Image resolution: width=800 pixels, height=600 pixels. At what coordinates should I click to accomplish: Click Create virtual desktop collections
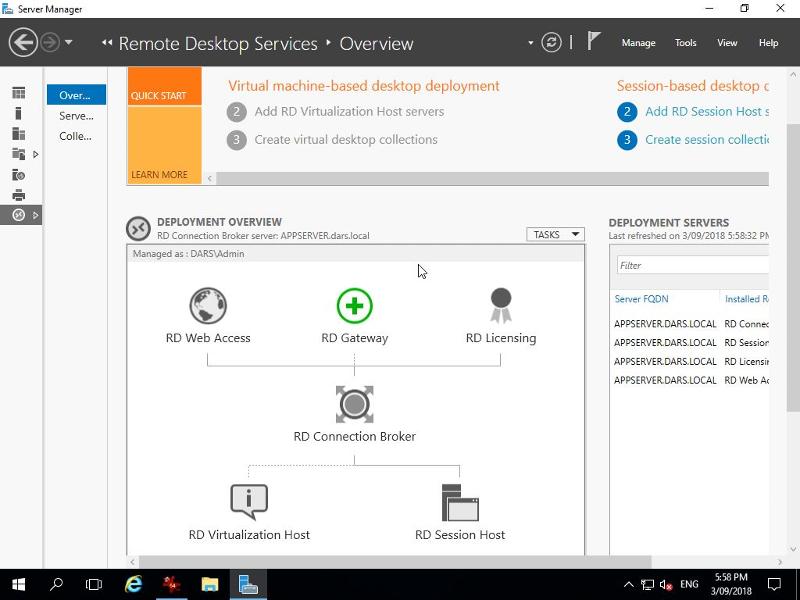pyautogui.click(x=346, y=139)
